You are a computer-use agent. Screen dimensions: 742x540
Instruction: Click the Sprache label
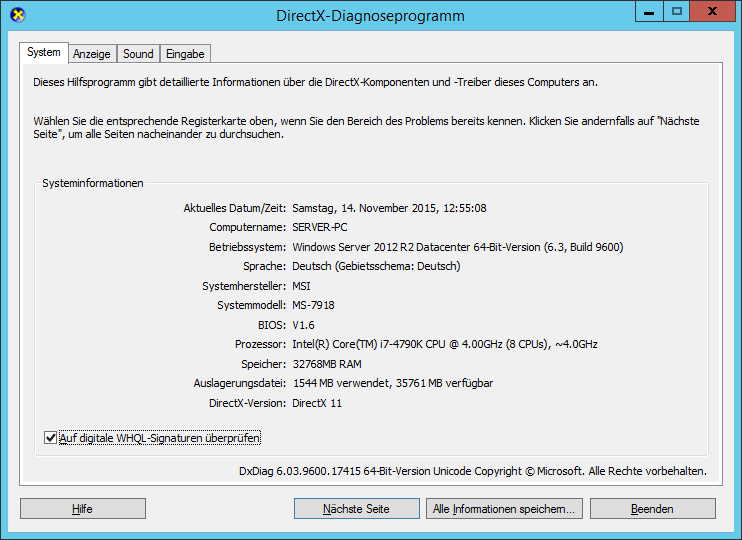265,266
